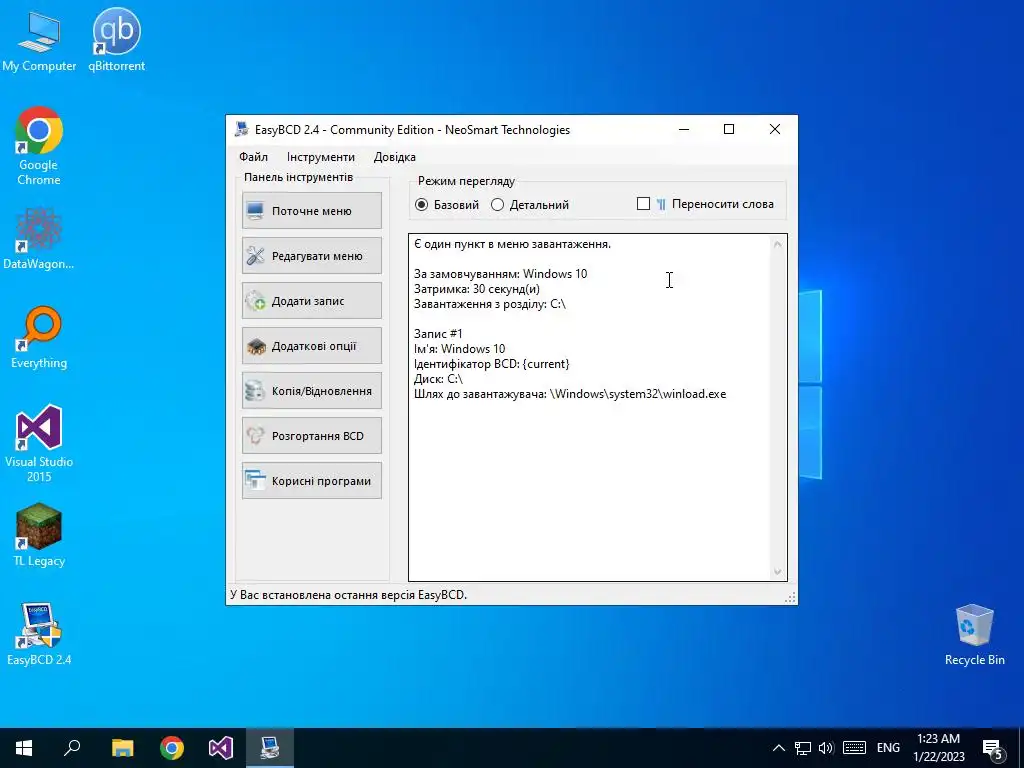Select the Google Chrome desktop icon
Image resolution: width=1024 pixels, height=768 pixels.
[39, 146]
